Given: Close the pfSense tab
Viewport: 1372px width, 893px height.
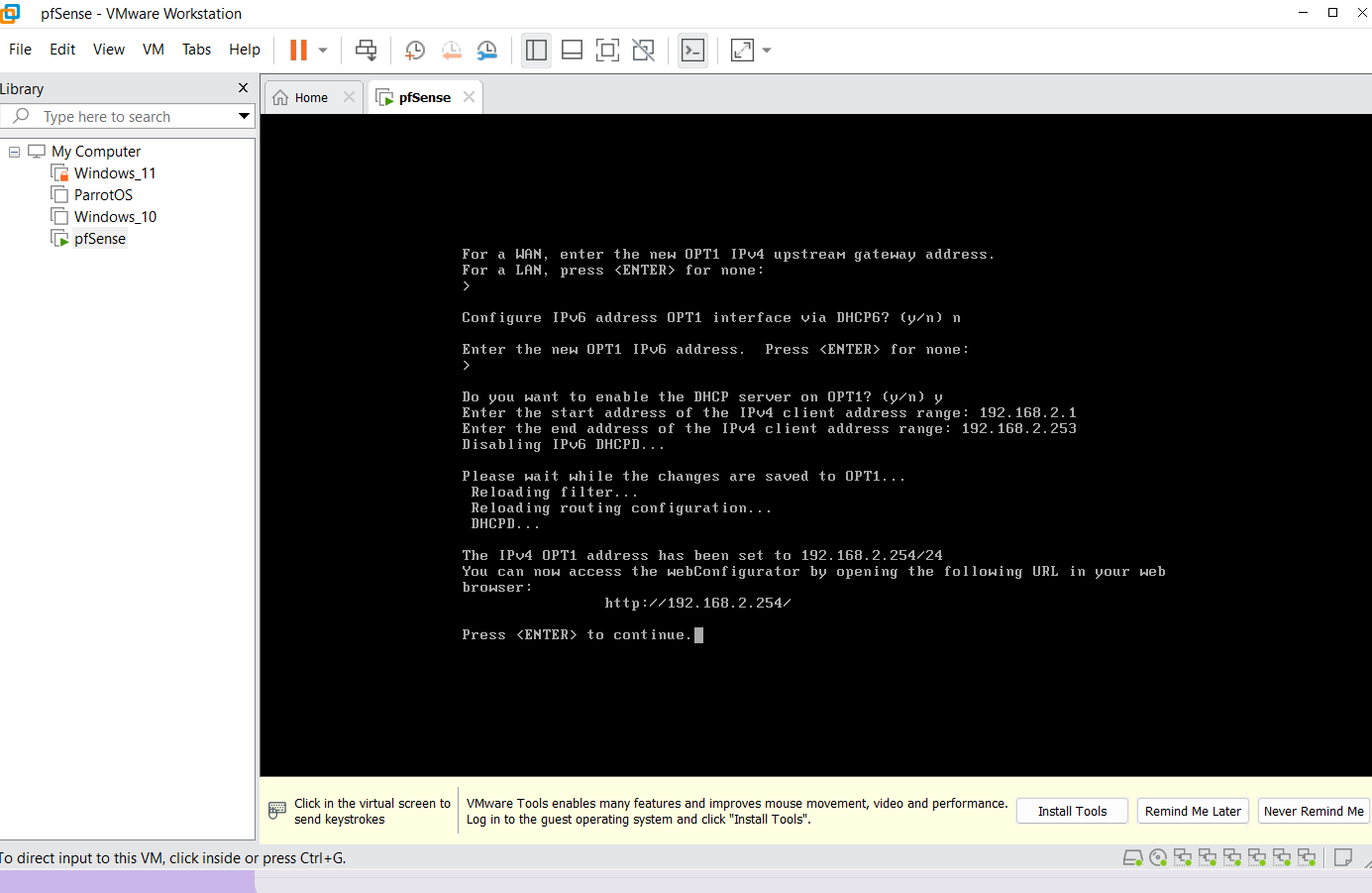Looking at the screenshot, I should coord(469,97).
